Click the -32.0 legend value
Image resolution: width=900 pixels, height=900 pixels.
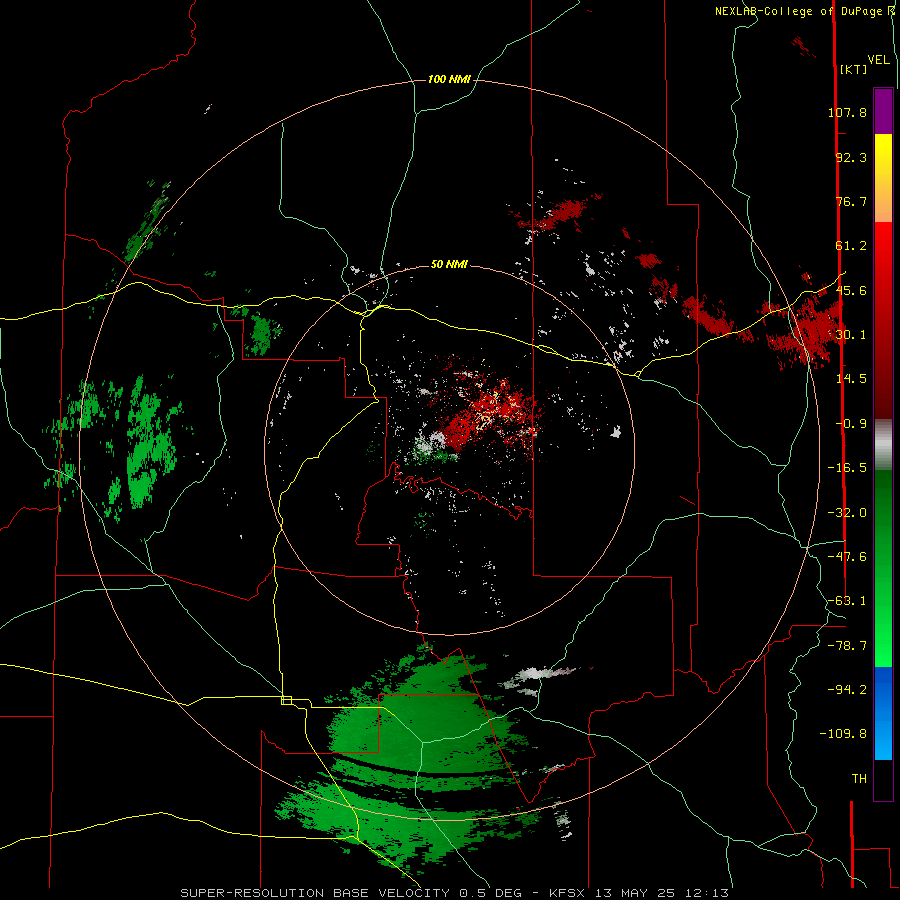(847, 513)
